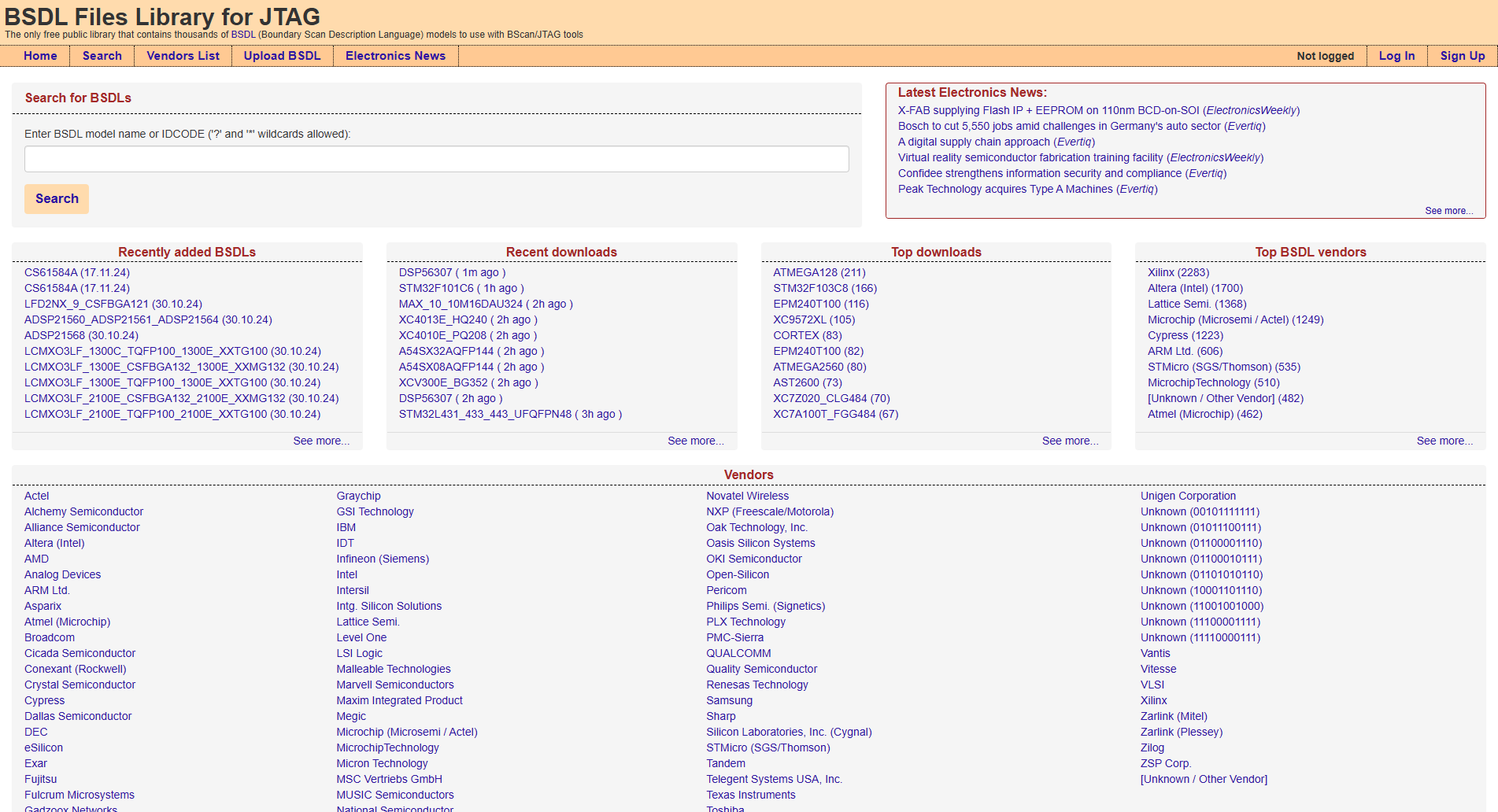Open XC9572XL (105) top download

click(x=814, y=319)
